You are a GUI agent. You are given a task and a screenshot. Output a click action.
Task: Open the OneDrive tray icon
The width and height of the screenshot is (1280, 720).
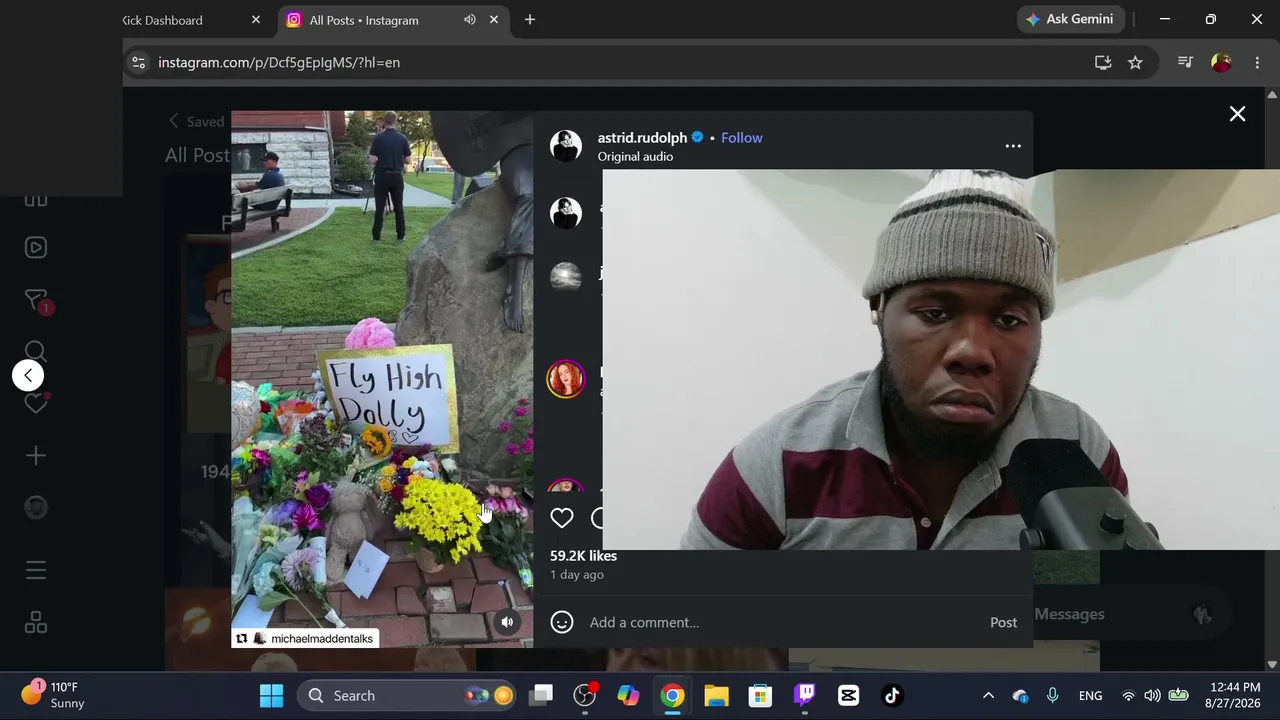pos(1020,695)
